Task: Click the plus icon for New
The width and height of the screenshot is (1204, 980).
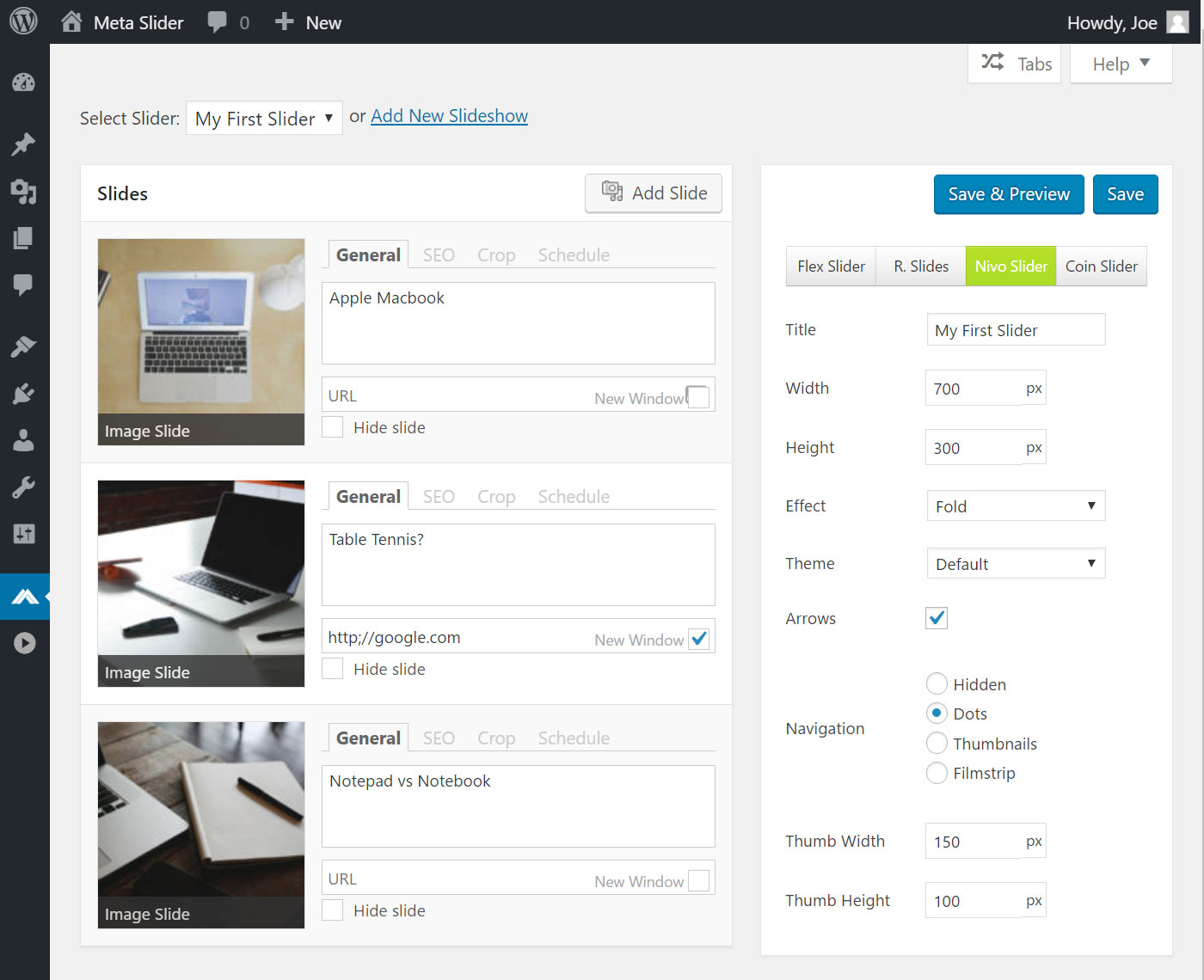Action: click(x=284, y=21)
